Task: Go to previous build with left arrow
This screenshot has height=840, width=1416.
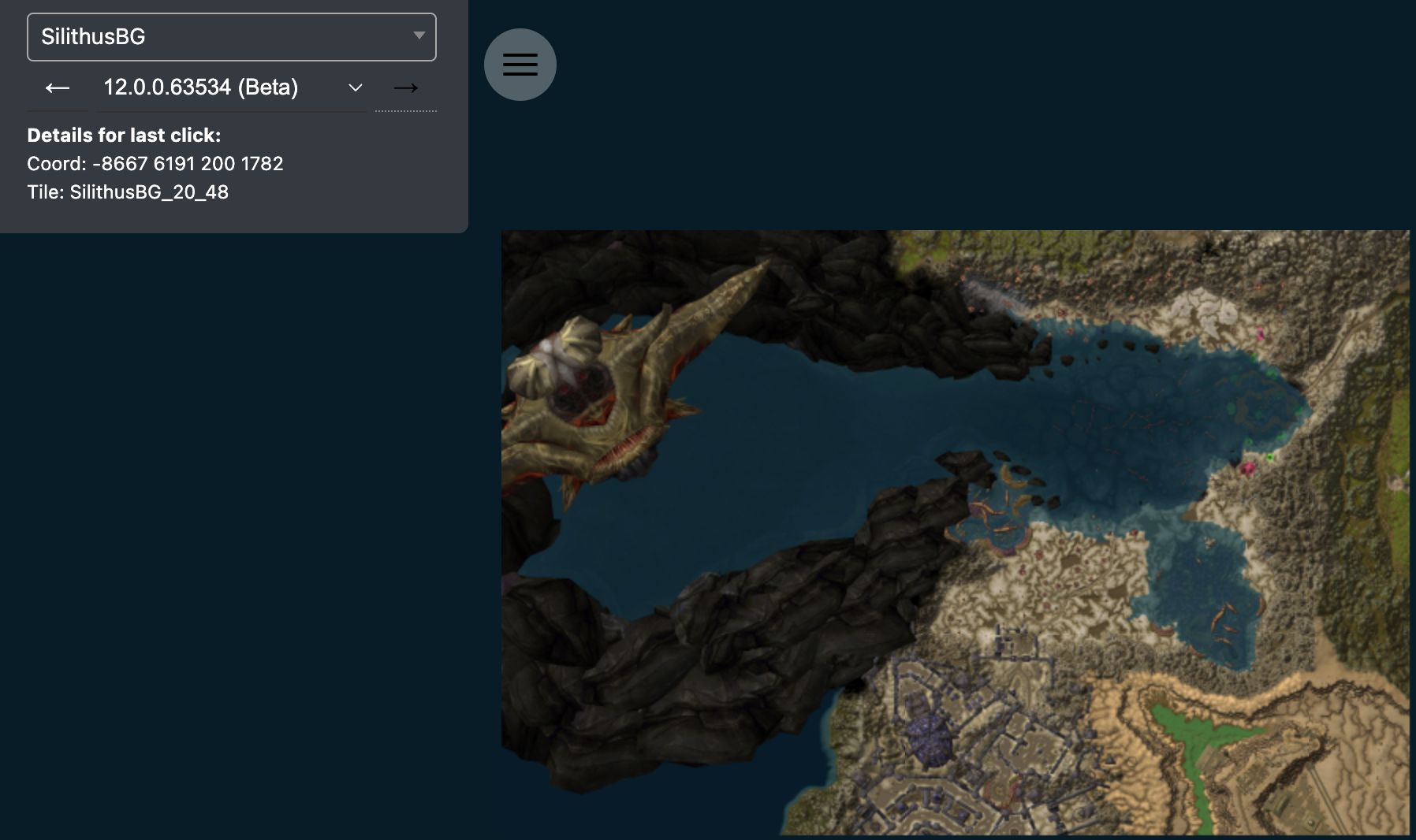Action: 58,87
